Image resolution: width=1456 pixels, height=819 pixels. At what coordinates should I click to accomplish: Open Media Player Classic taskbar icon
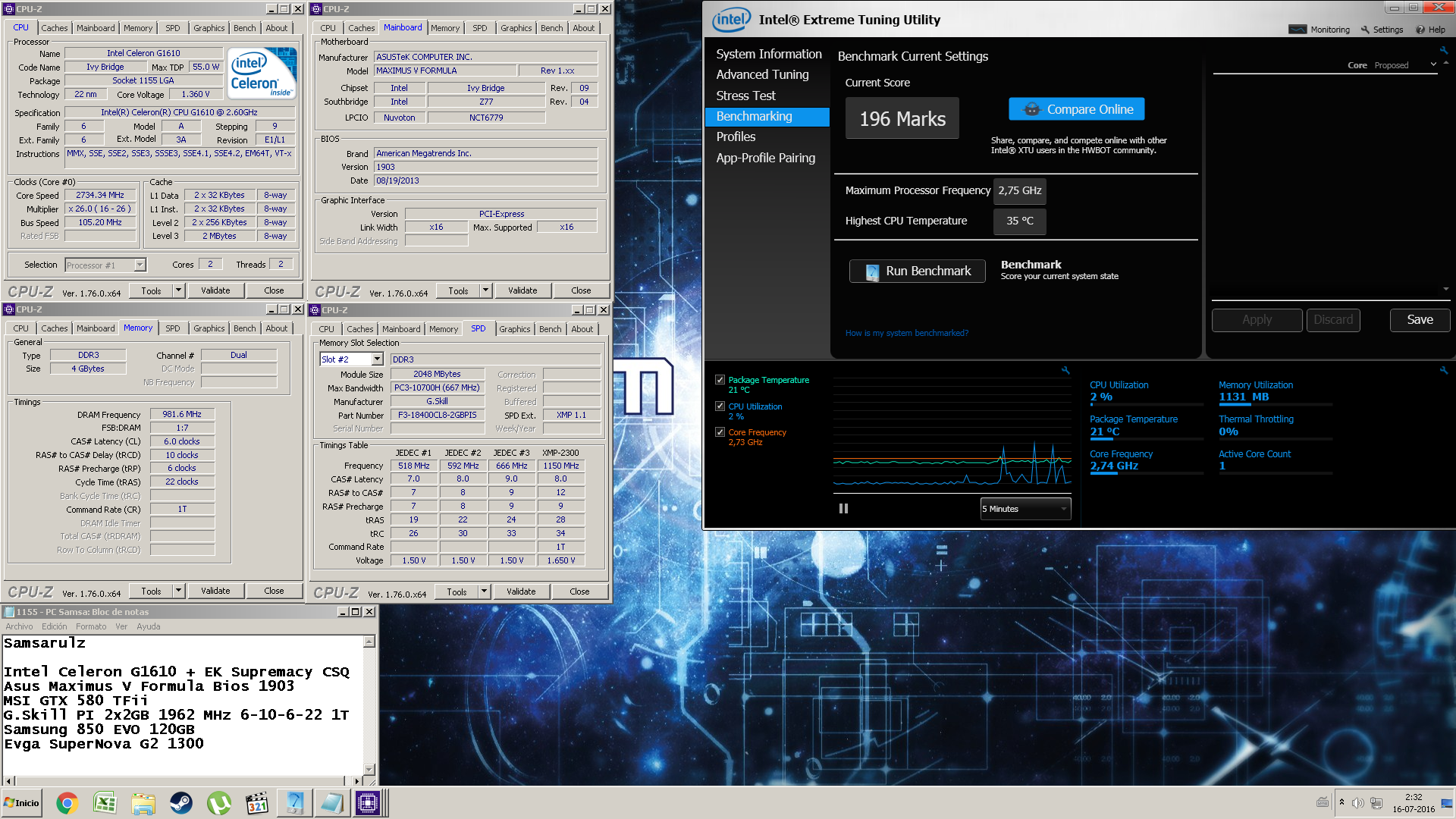pos(257,803)
